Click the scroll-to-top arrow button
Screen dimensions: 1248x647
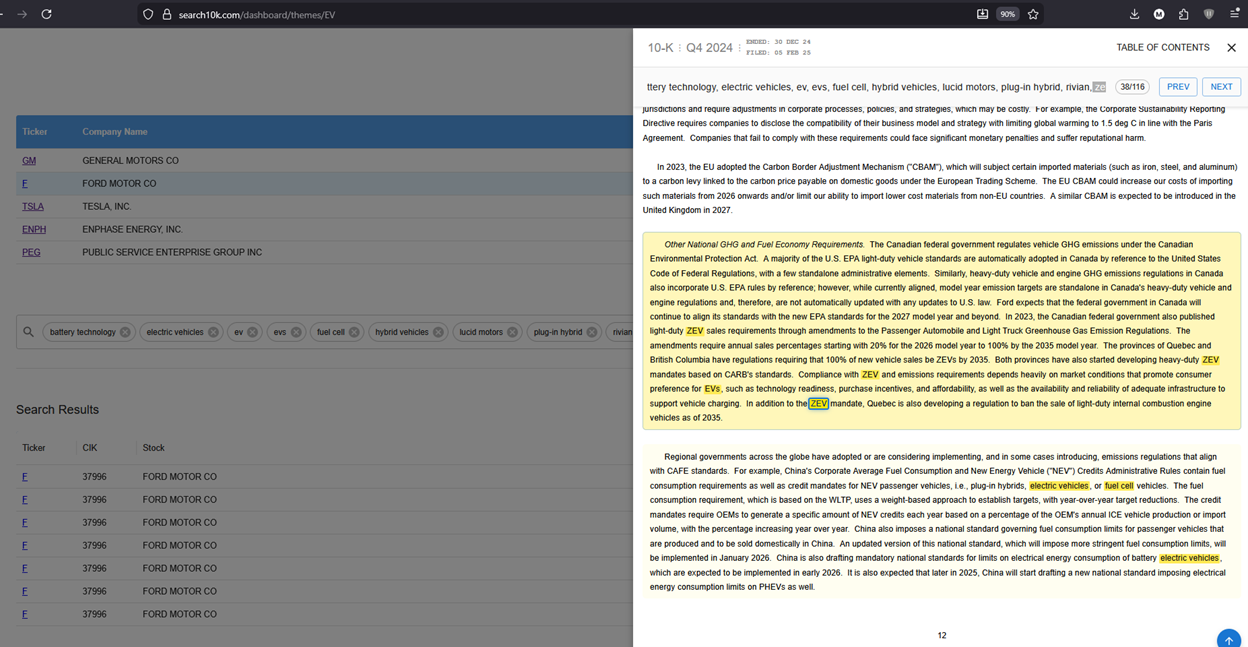click(x=1229, y=639)
